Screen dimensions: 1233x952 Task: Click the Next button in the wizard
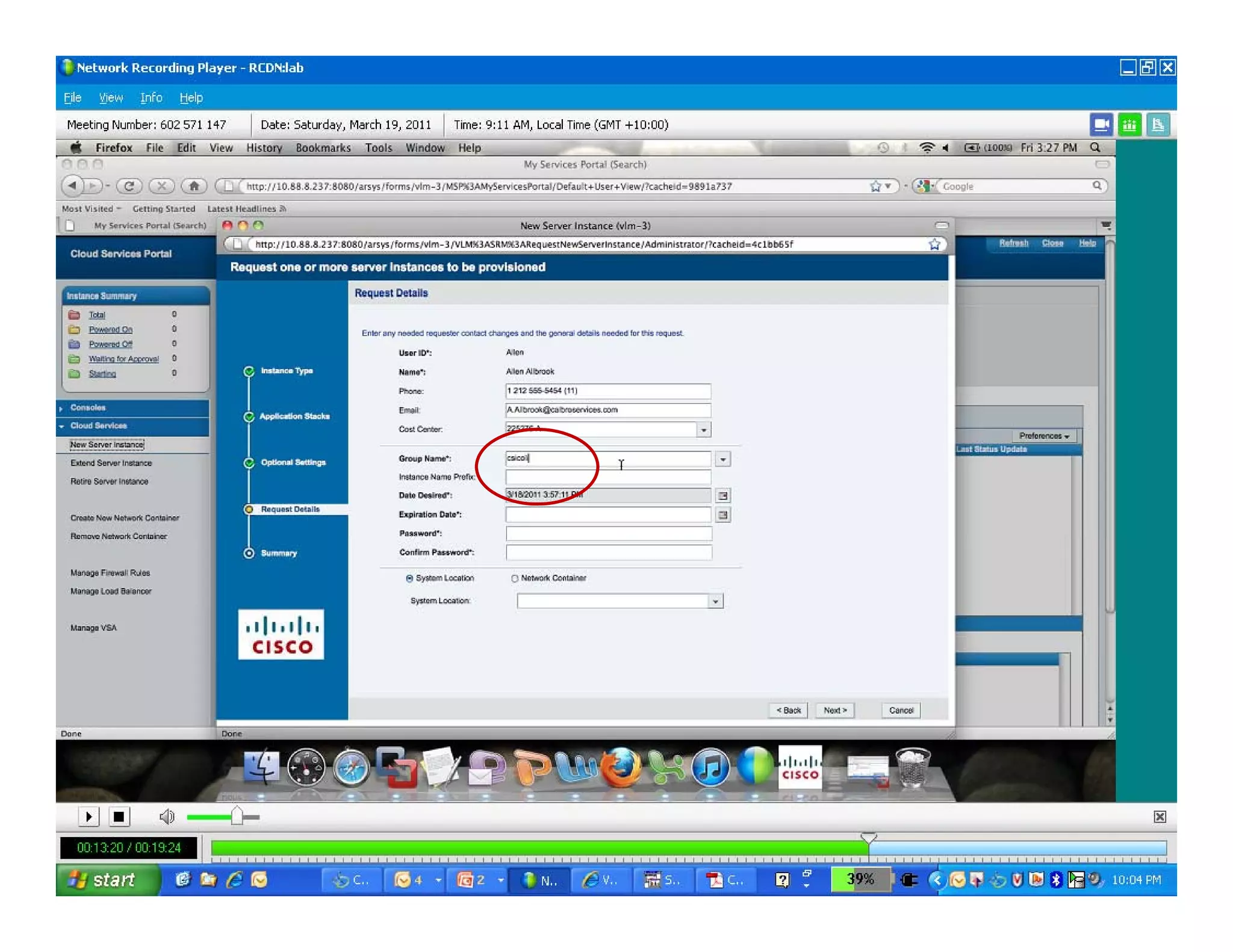pyautogui.click(x=835, y=710)
